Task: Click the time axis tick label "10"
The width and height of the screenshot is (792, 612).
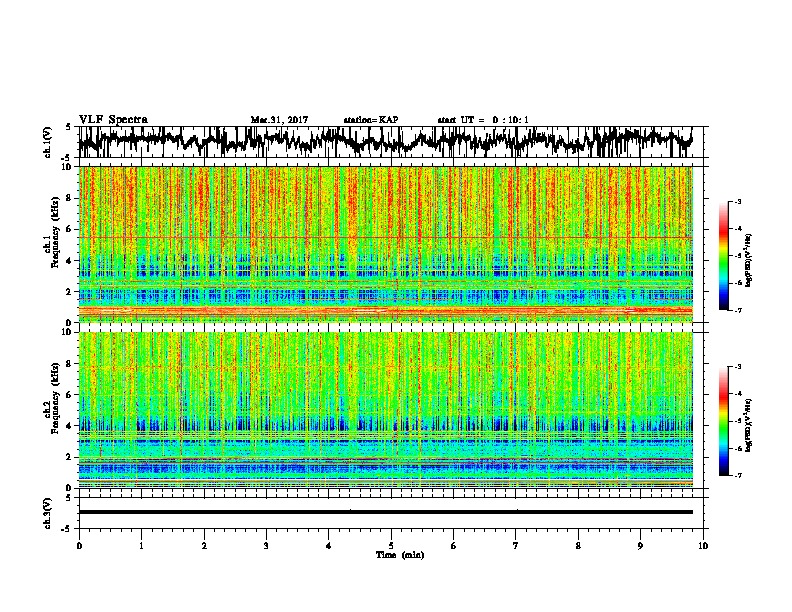Action: [703, 546]
